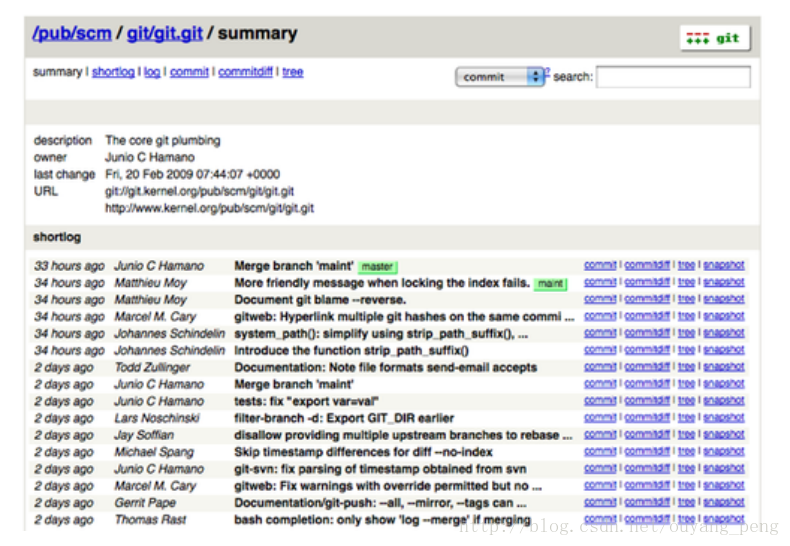This screenshot has height=546, width=790.
Task: Click snapshot link in 'tests: fix export' row
Action: tap(724, 400)
